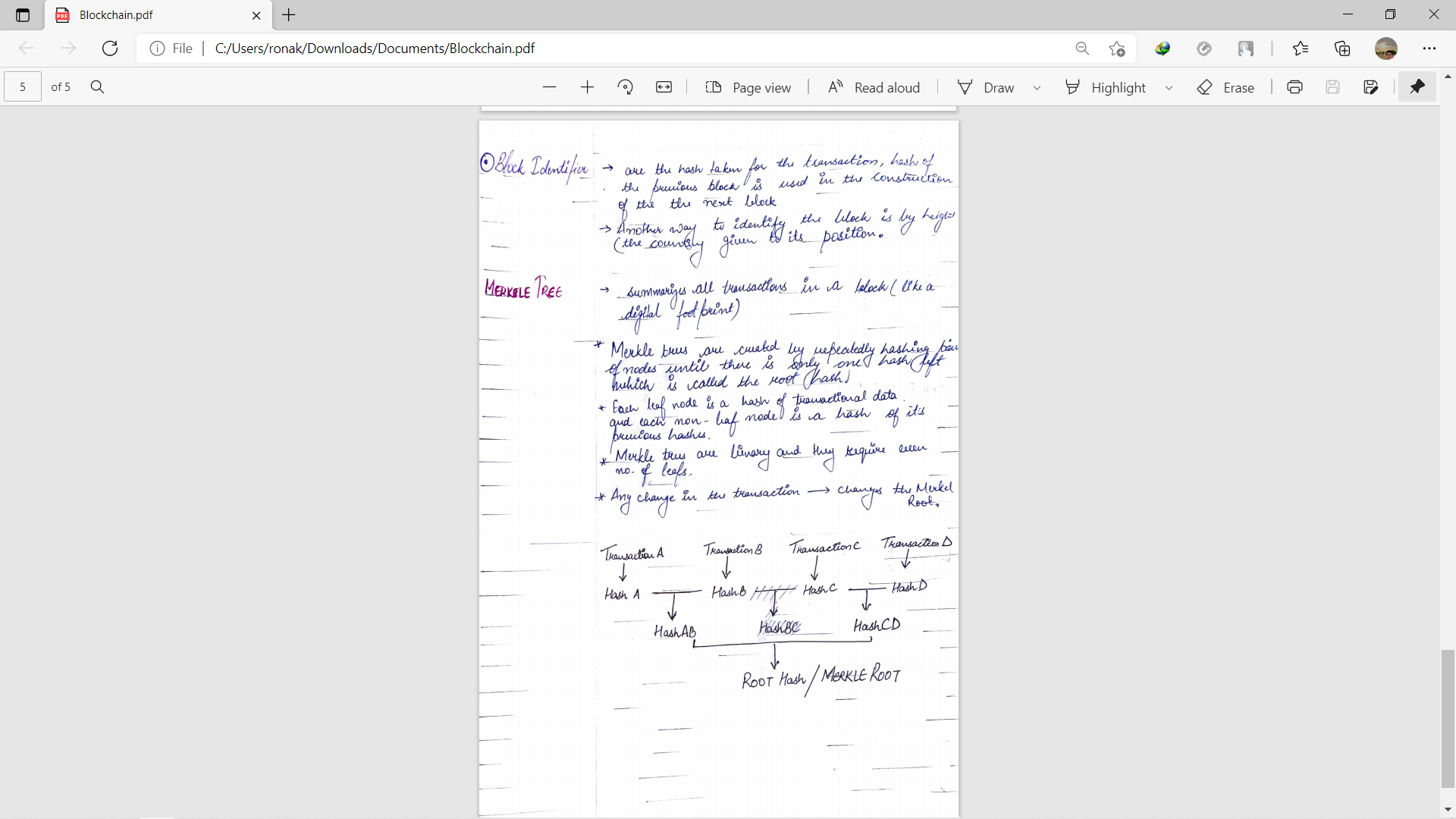Click the page number input field

point(23,87)
